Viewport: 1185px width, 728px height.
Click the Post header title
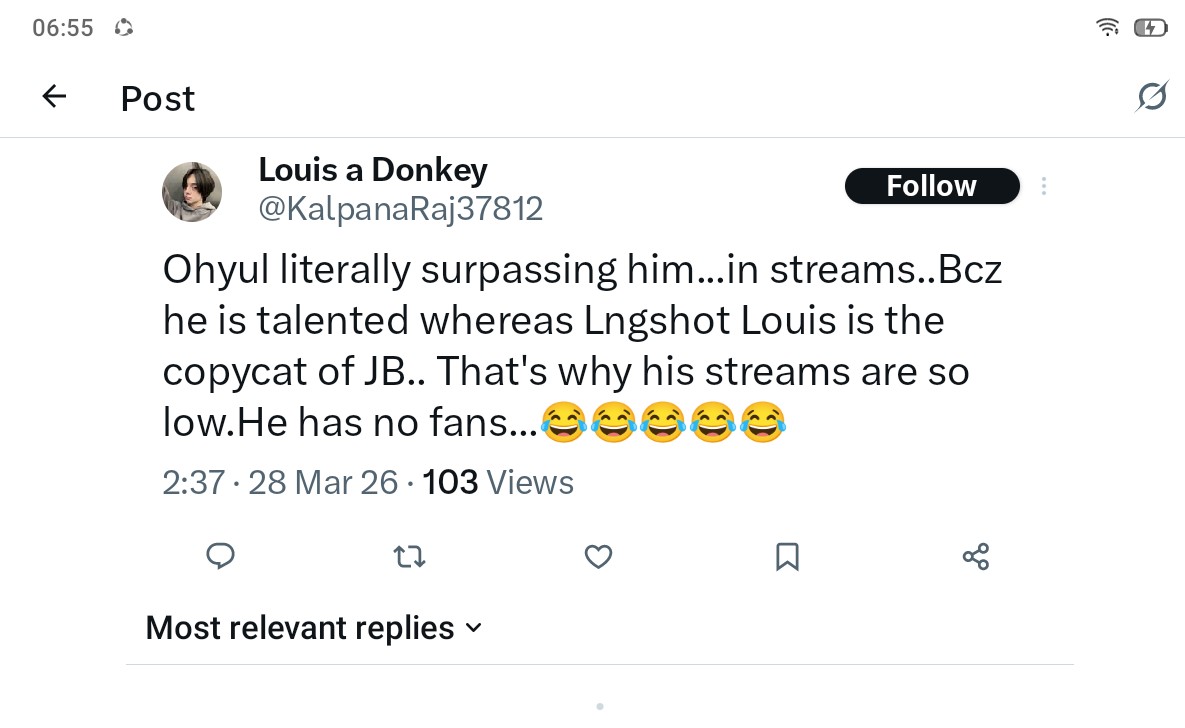click(158, 98)
